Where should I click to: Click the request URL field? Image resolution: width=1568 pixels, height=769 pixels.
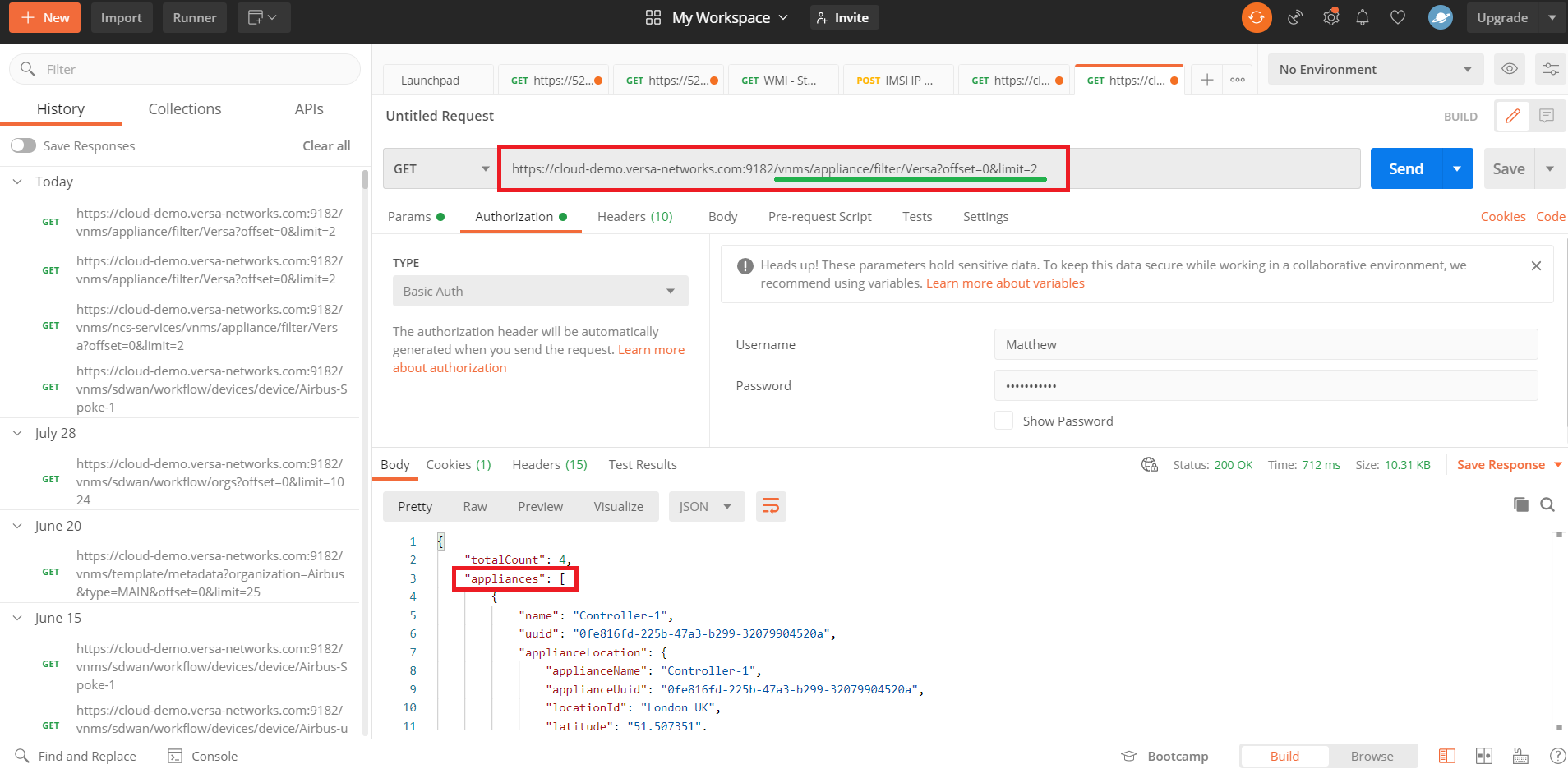point(929,168)
